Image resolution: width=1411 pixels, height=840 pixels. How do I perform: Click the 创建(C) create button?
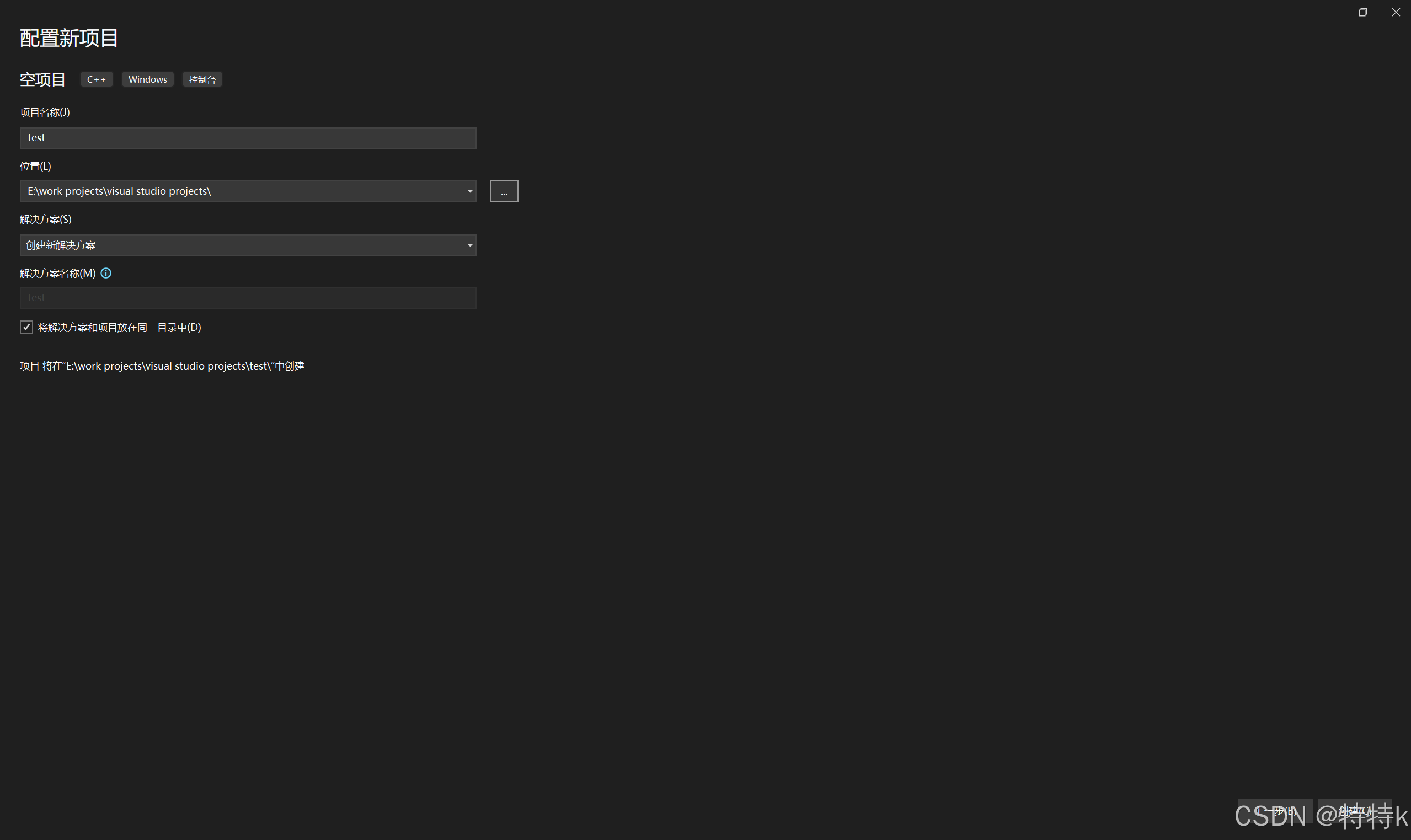pos(1355,811)
